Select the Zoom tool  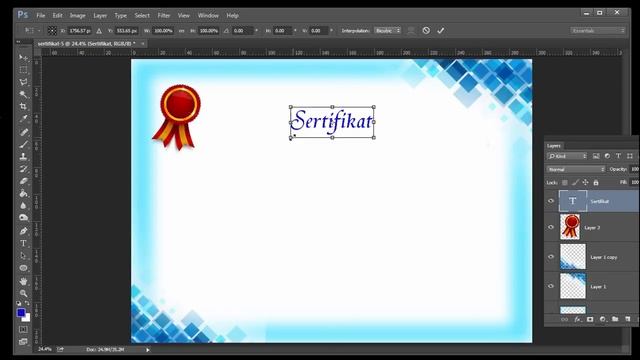click(x=23, y=293)
